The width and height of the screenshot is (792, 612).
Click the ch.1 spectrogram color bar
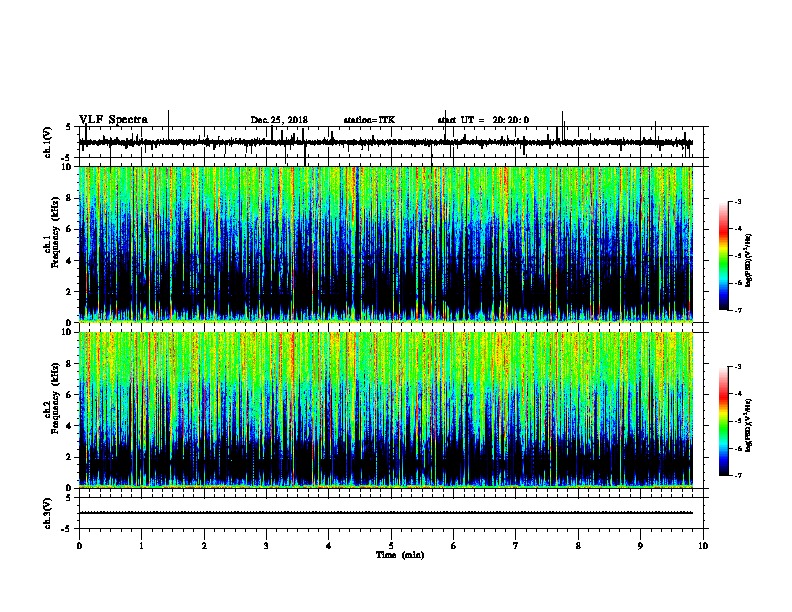pyautogui.click(x=724, y=256)
